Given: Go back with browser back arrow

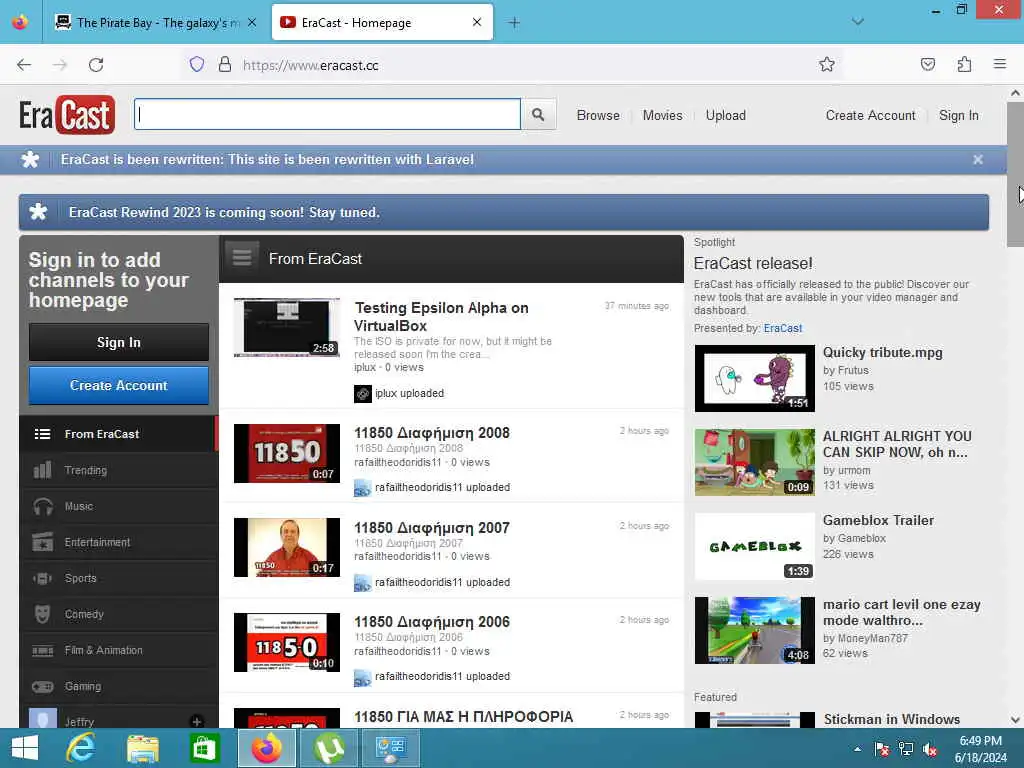Looking at the screenshot, I should 24,65.
